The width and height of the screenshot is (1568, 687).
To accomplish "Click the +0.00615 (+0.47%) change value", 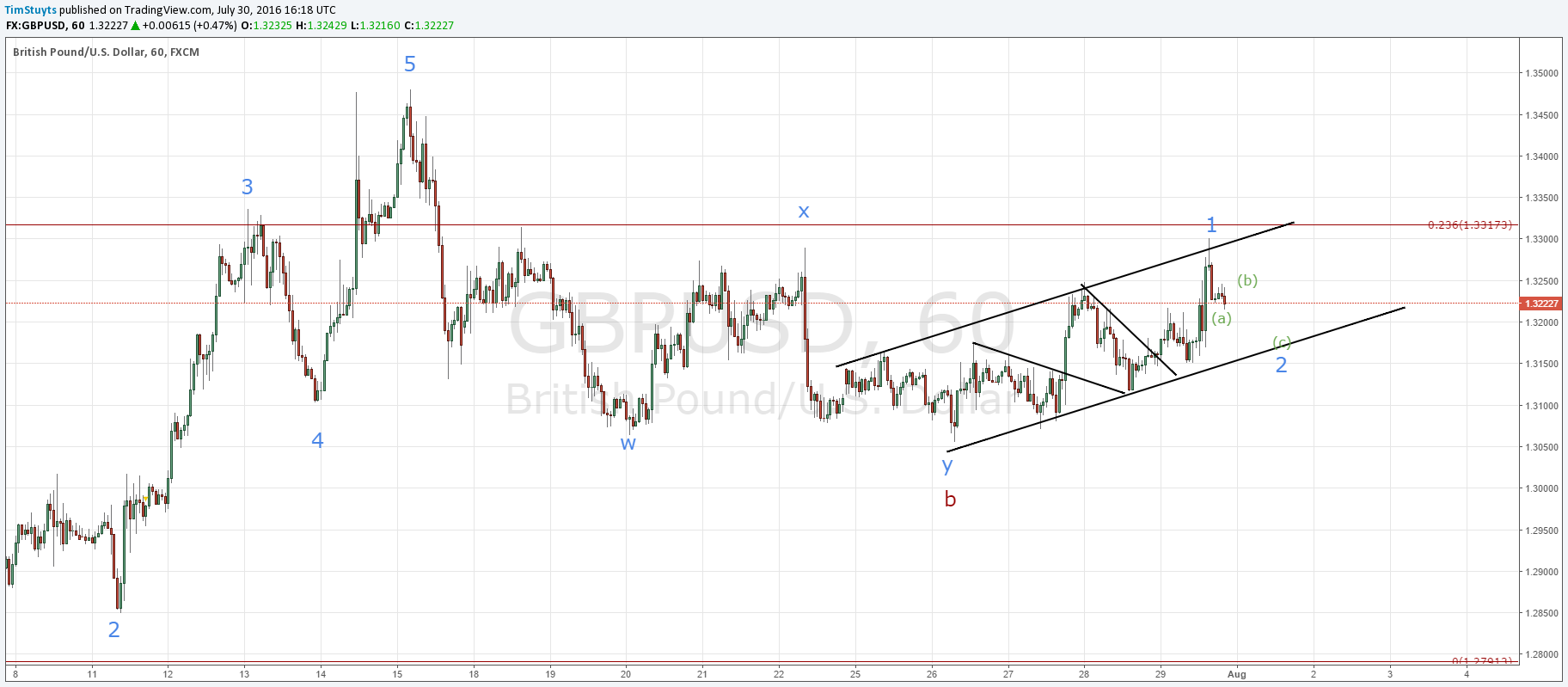I will click(189, 26).
